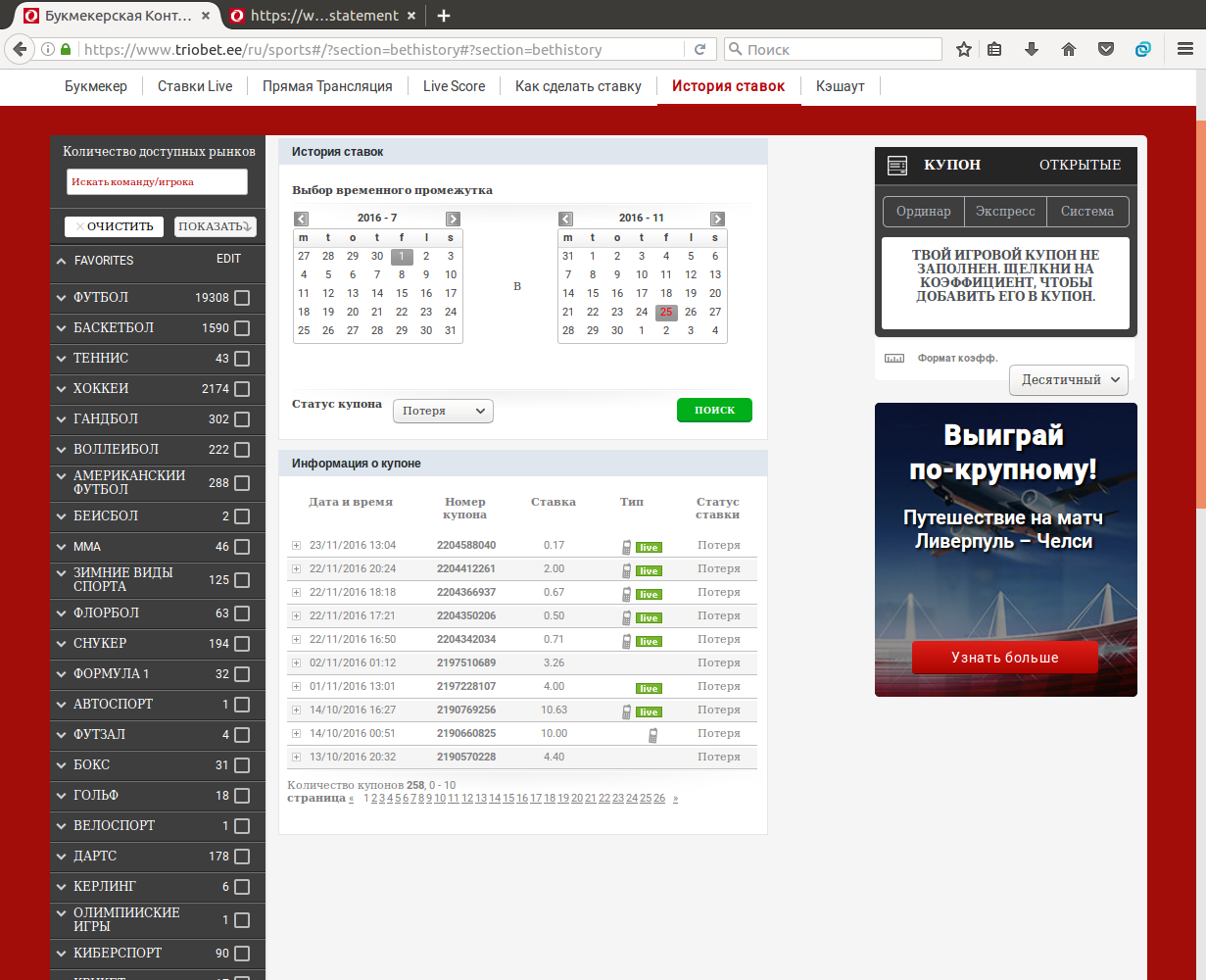1206x980 pixels.
Task: Click search magnifier icon in Поиск box
Action: pos(734,49)
